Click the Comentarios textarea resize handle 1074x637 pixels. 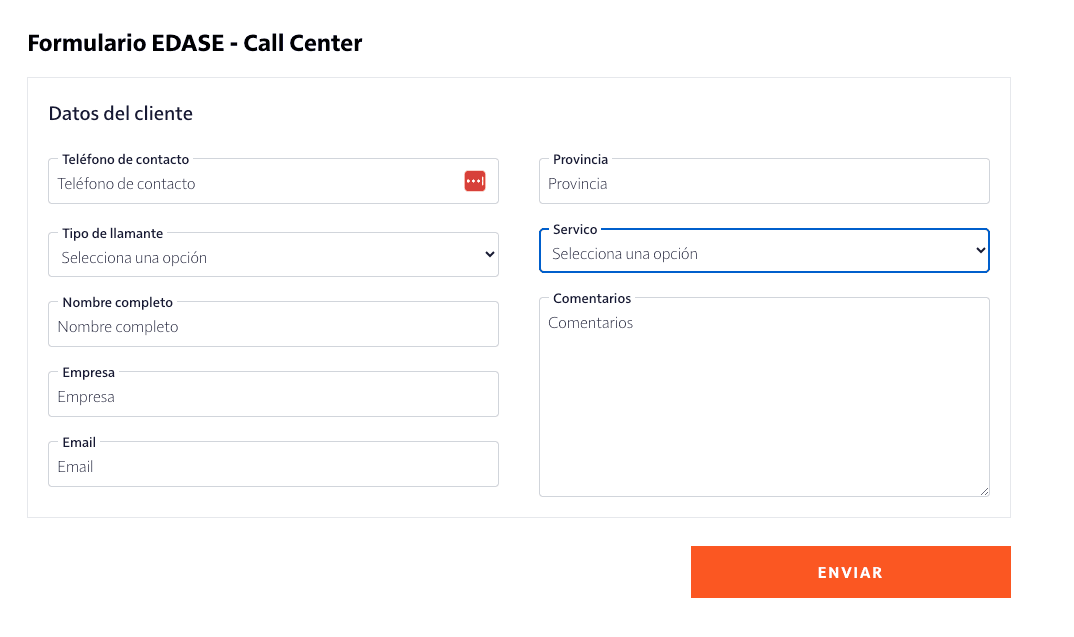[x=984, y=491]
